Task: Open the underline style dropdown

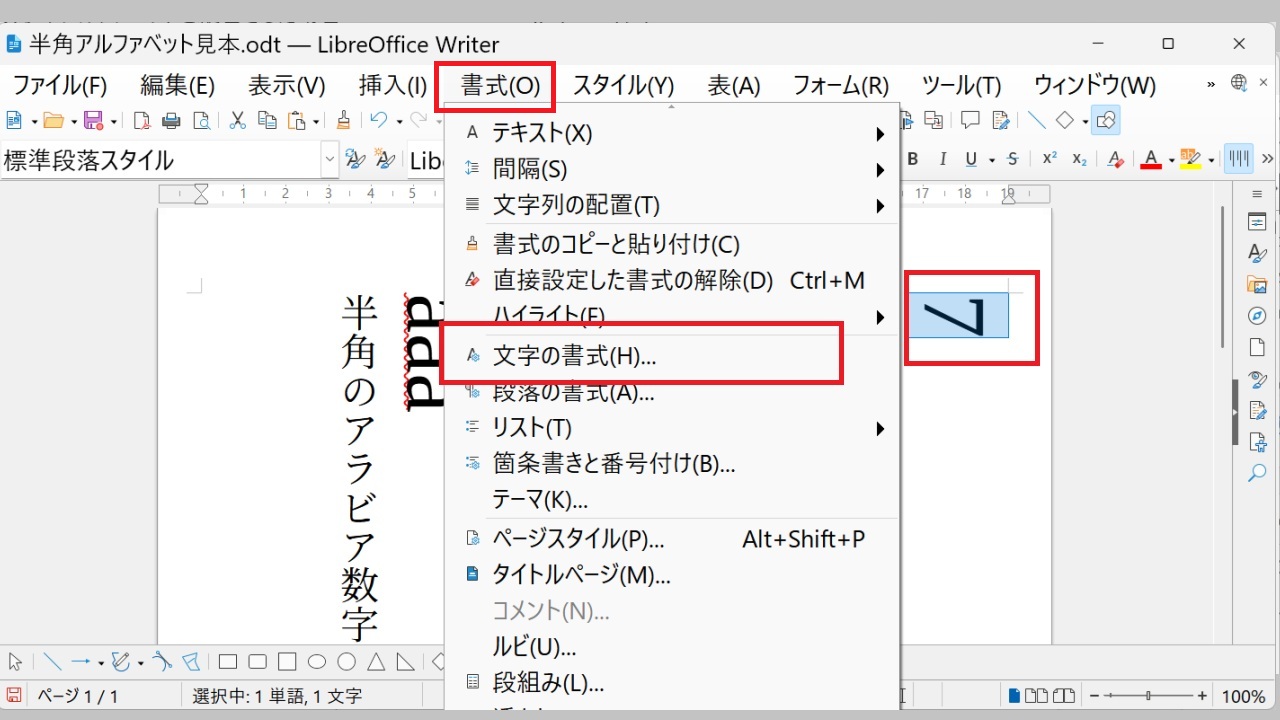Action: (991, 158)
